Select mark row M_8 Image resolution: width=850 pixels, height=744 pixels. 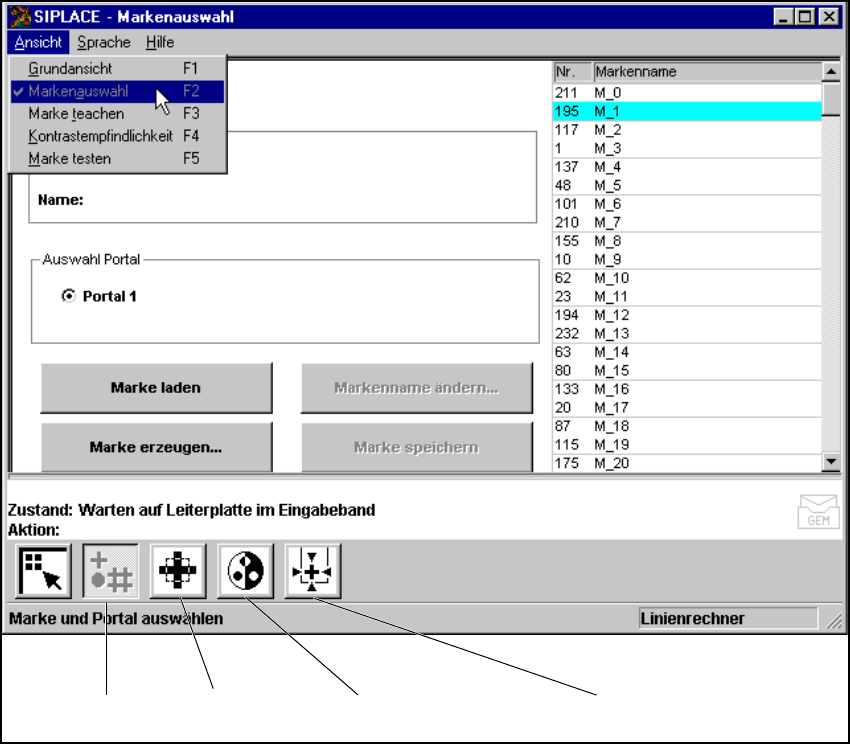click(x=687, y=241)
